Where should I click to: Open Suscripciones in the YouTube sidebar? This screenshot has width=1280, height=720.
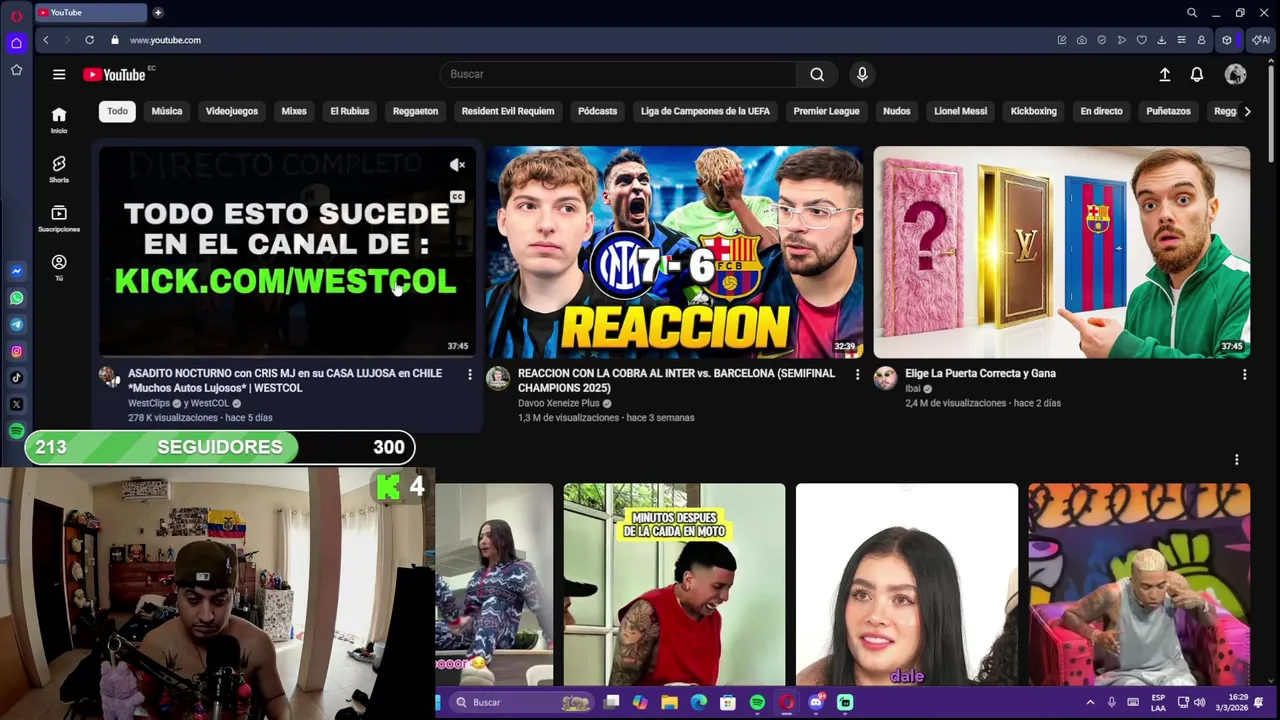pos(59,217)
